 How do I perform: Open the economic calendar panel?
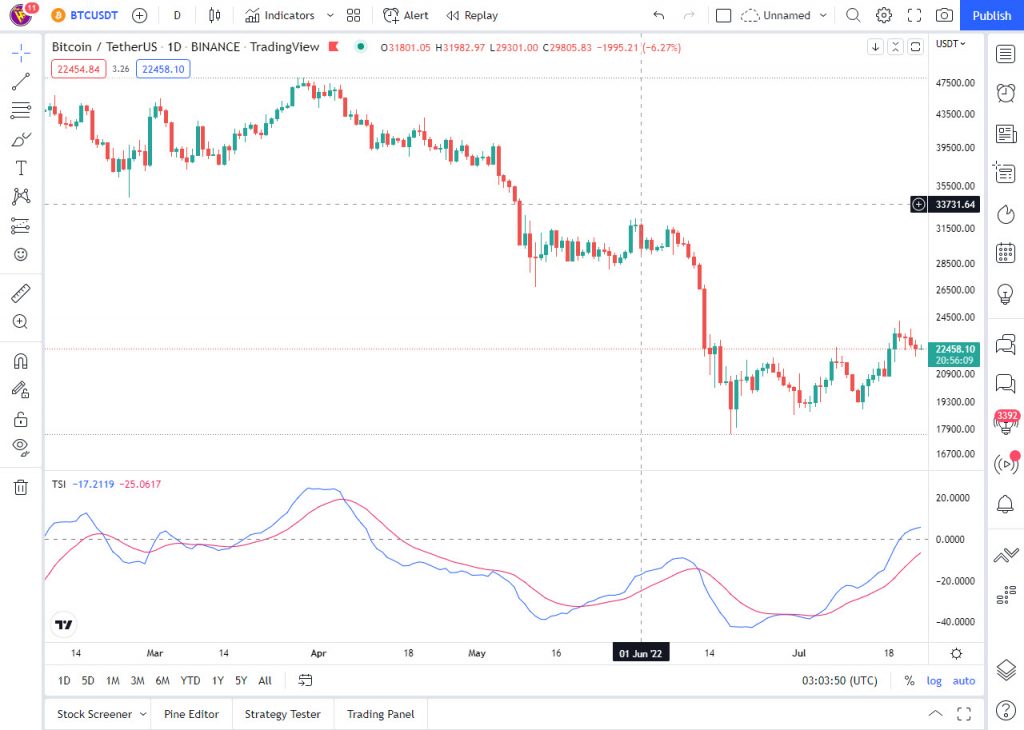pyautogui.click(x=1006, y=253)
